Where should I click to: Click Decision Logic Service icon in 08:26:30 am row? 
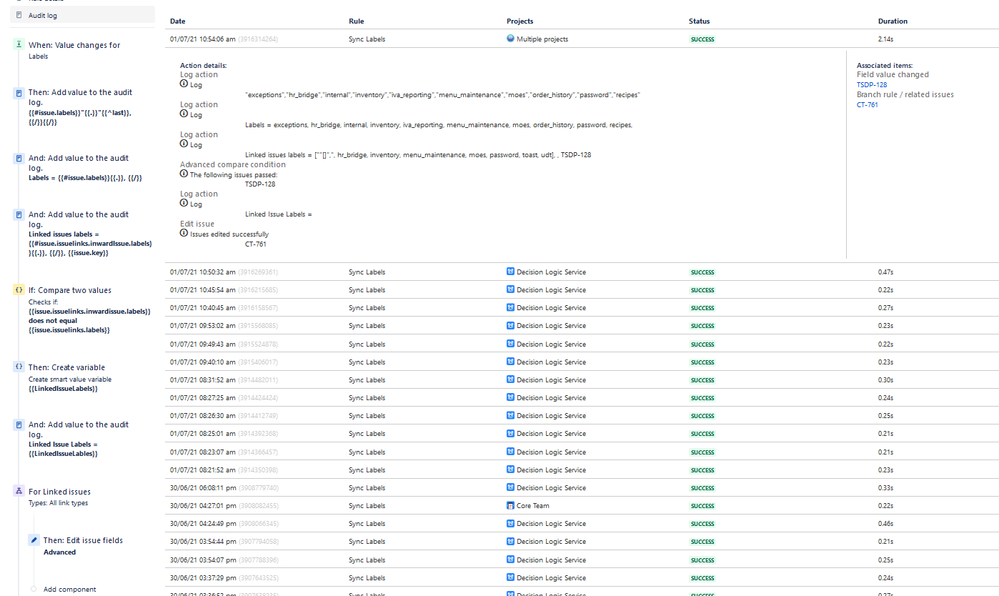click(x=510, y=415)
